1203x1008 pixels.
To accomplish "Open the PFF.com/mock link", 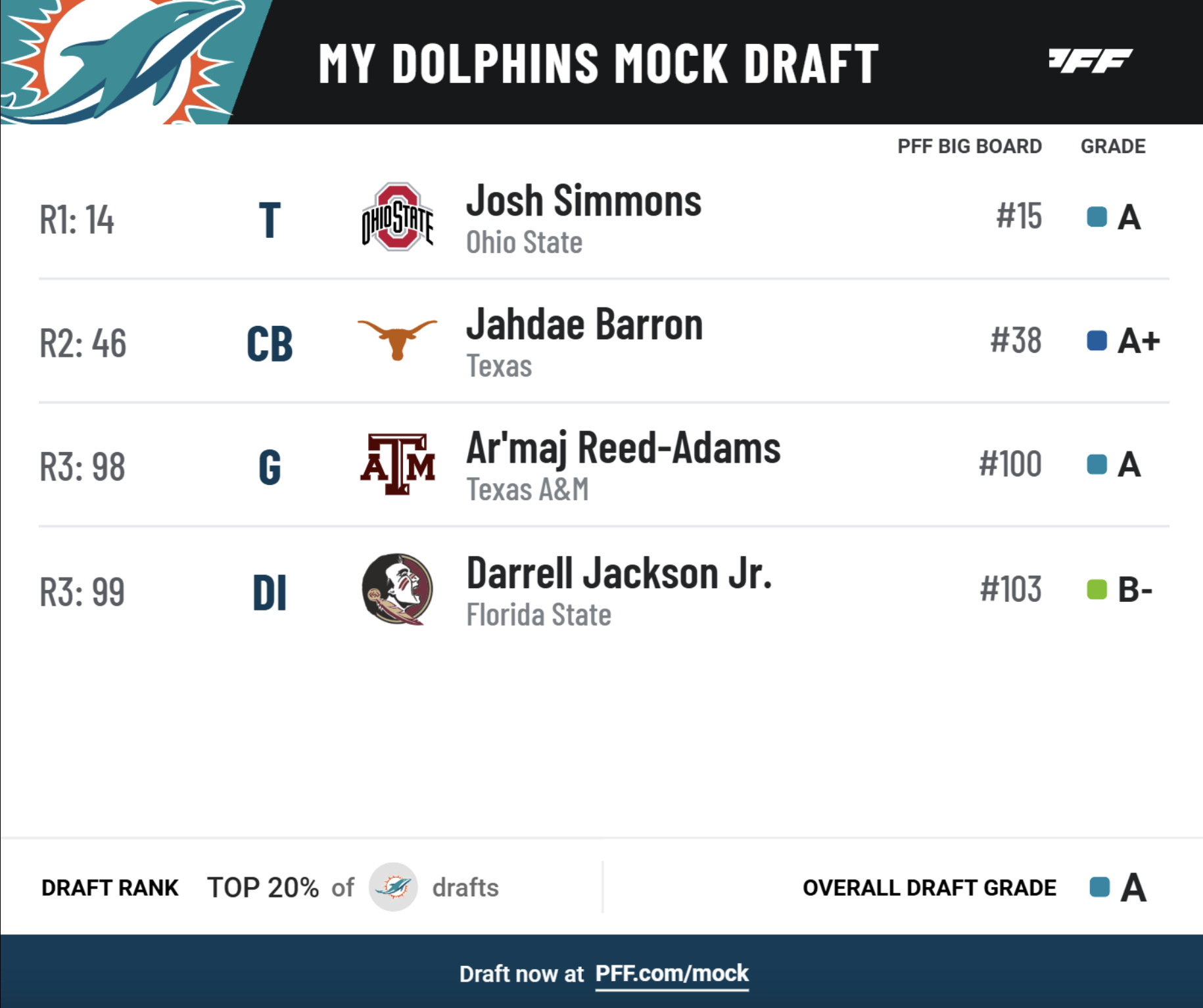I will pos(672,973).
